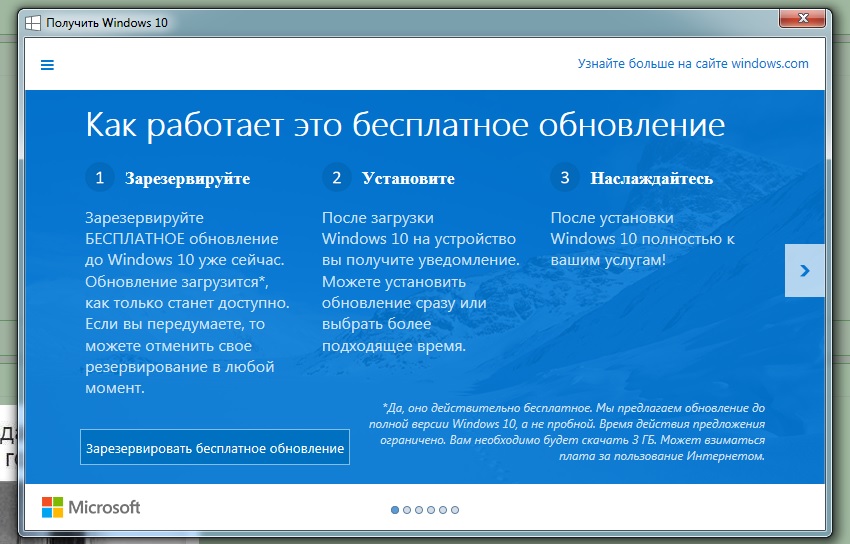Select the sixth page indicator dot
The width and height of the screenshot is (850, 544).
point(455,510)
